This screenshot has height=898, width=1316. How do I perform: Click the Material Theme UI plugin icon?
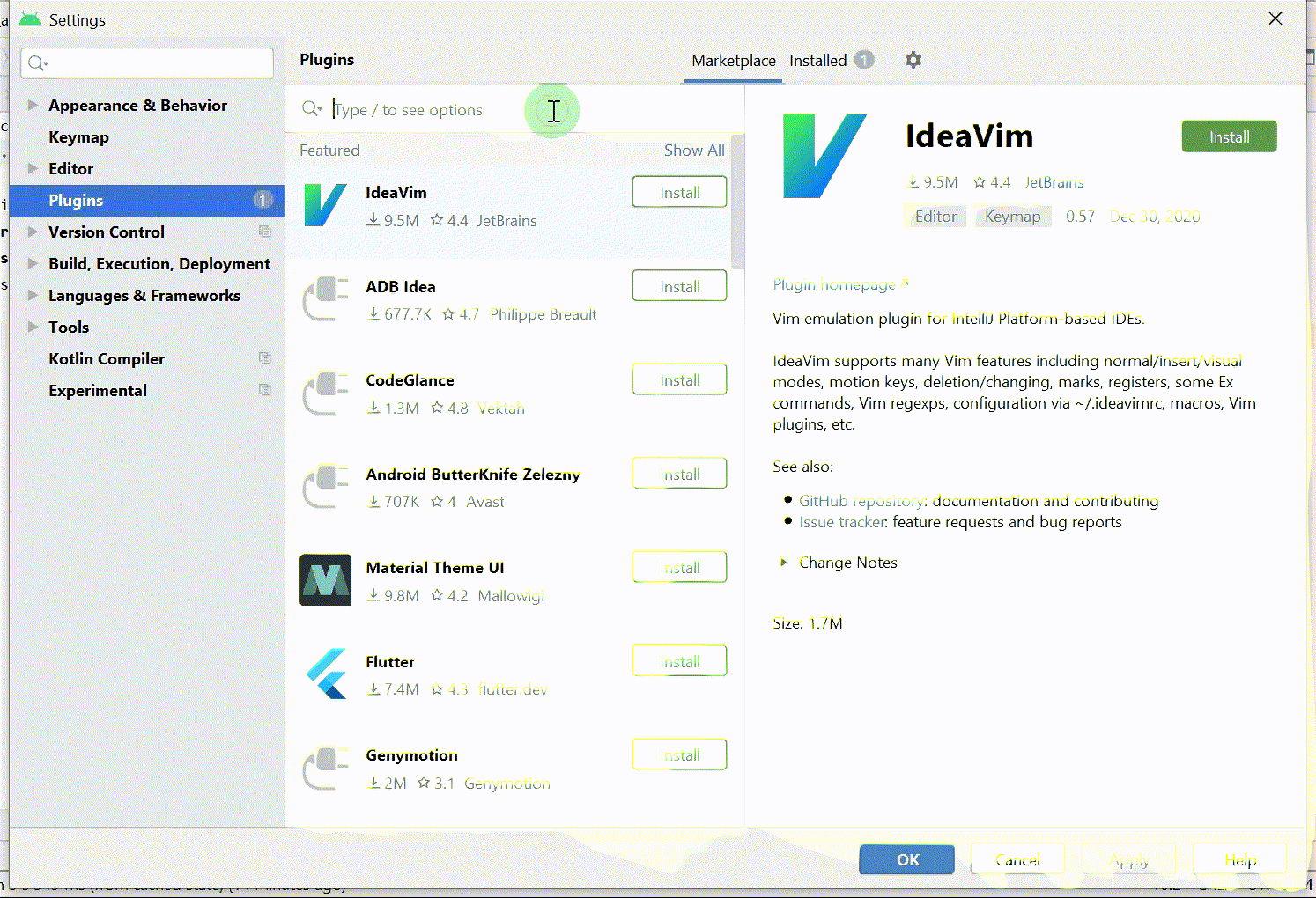(x=326, y=580)
